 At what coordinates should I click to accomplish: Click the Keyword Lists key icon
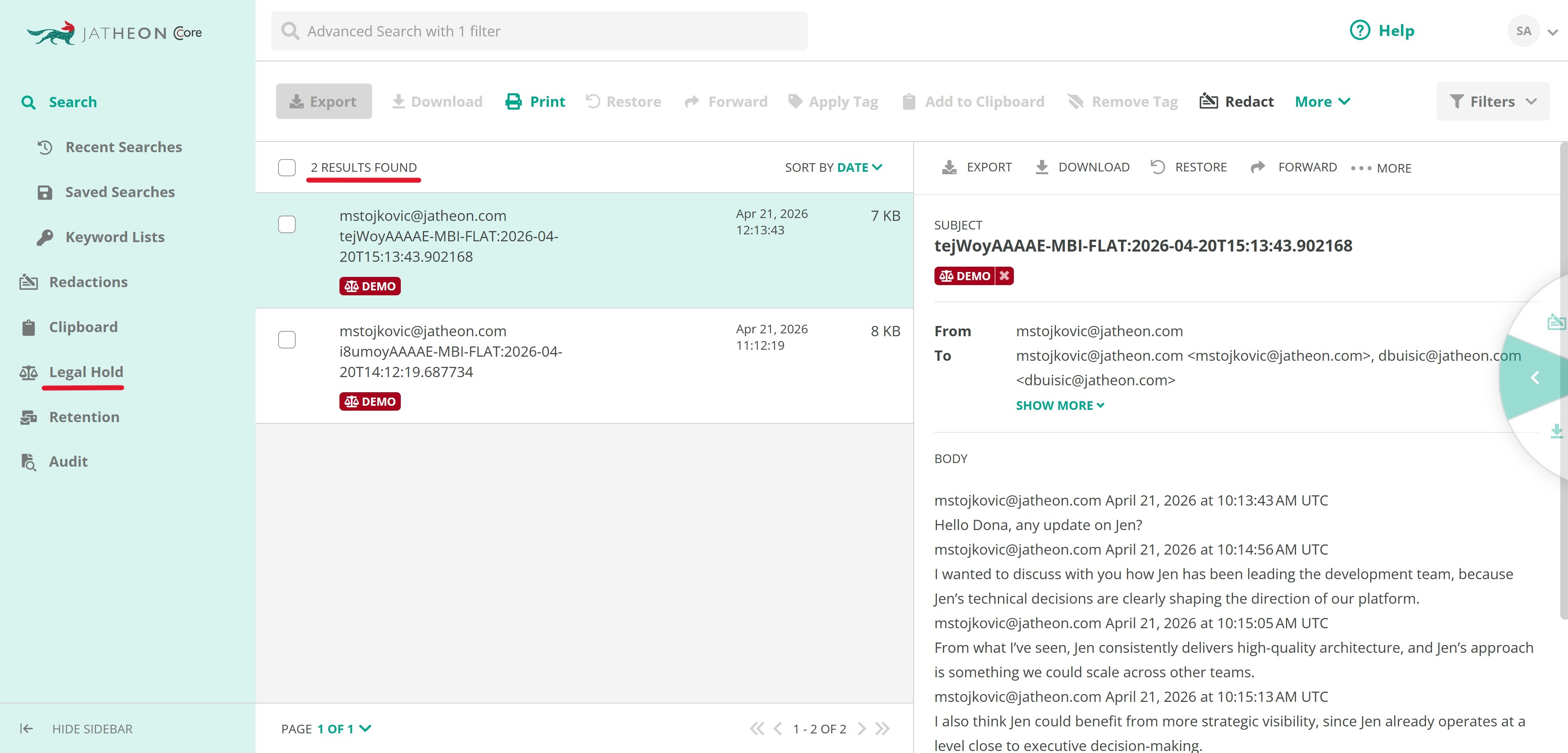(45, 237)
